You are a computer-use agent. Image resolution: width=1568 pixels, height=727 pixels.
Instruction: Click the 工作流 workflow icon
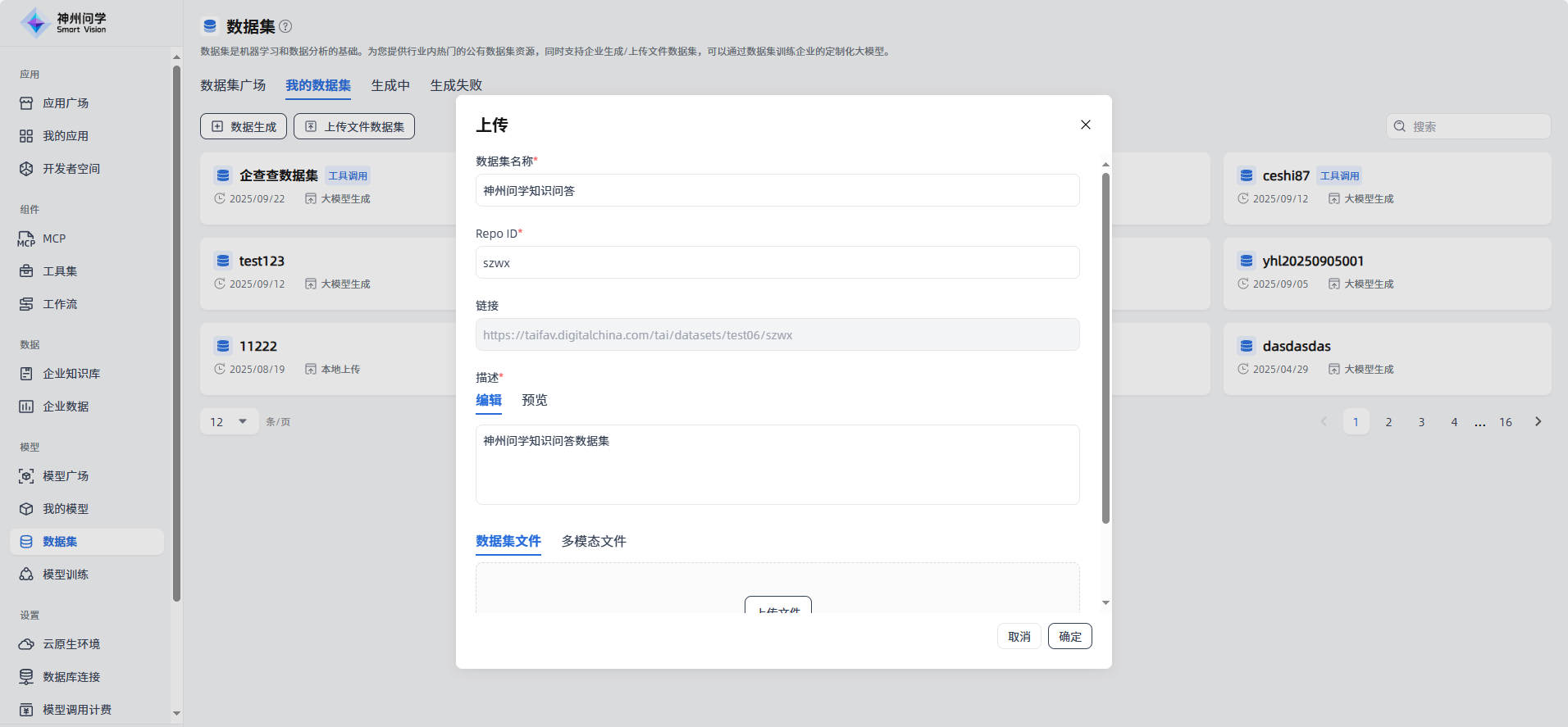point(26,304)
